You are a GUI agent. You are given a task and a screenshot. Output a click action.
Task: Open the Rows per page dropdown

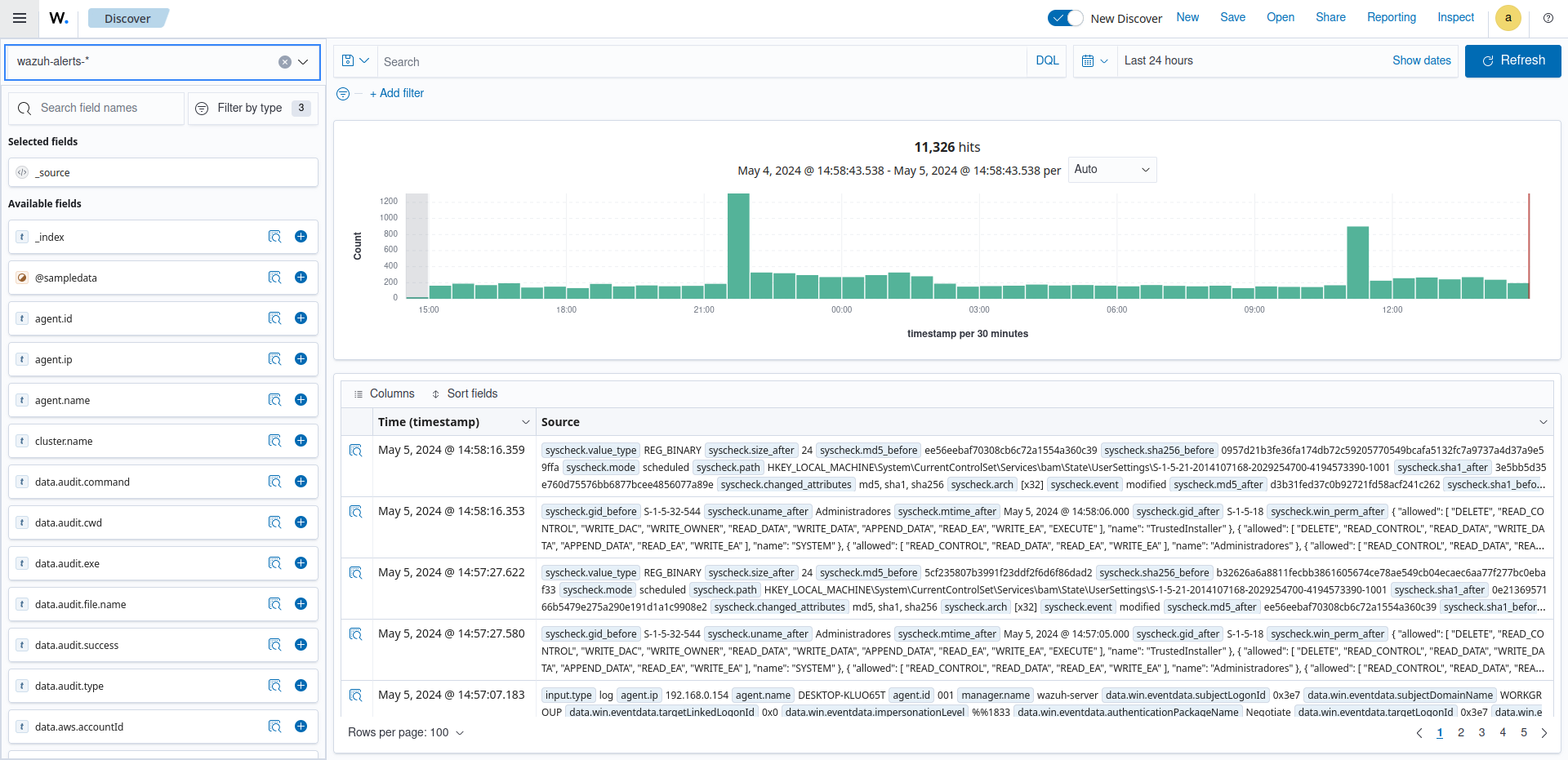406,732
